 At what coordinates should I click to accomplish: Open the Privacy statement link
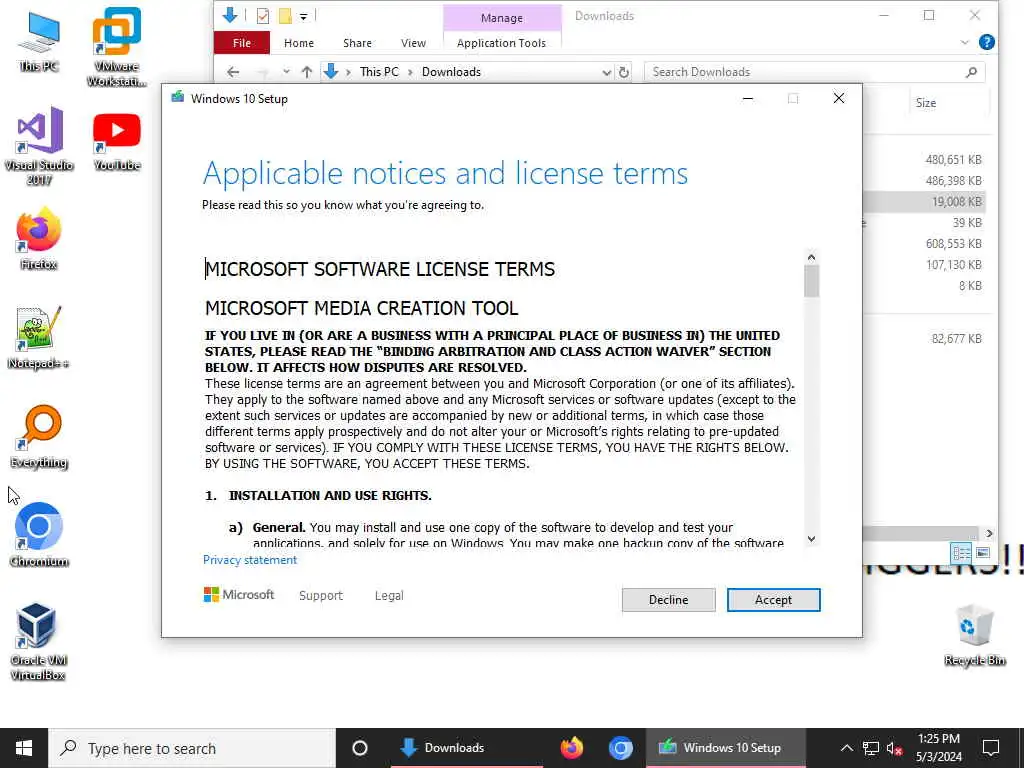[249, 560]
